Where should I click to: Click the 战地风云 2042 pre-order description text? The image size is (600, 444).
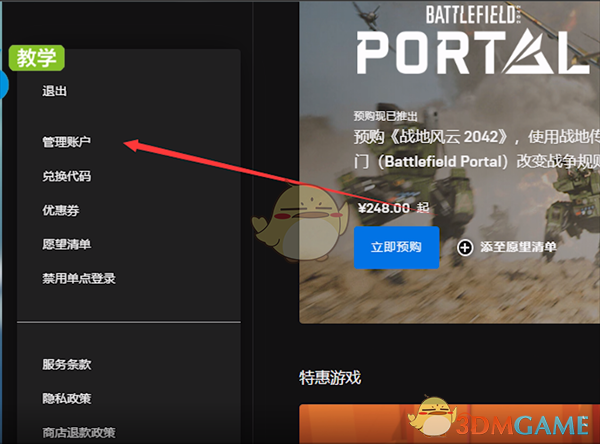[x=476, y=149]
